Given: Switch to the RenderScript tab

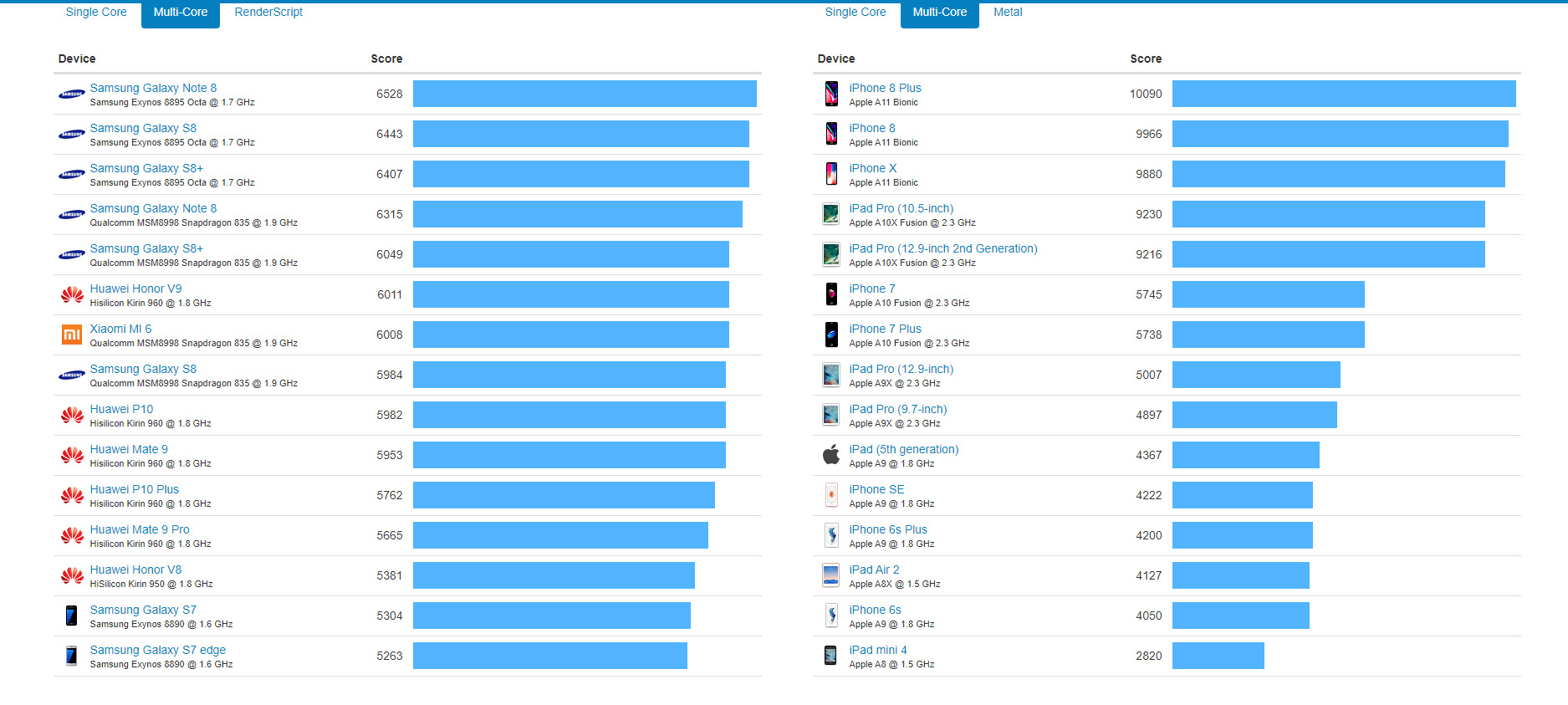Looking at the screenshot, I should 268,13.
